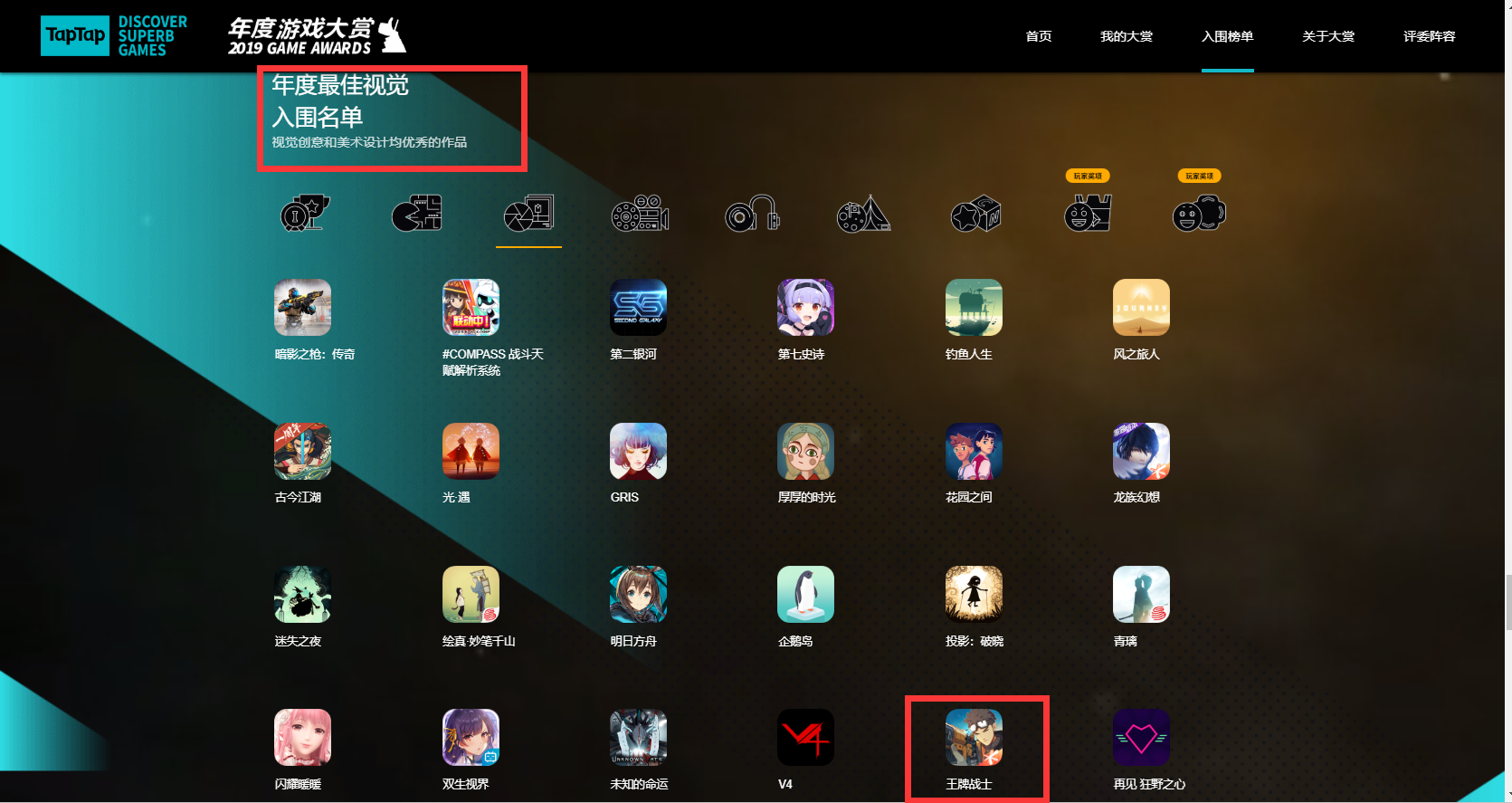Open the 双生视界 game icon

pos(471,738)
